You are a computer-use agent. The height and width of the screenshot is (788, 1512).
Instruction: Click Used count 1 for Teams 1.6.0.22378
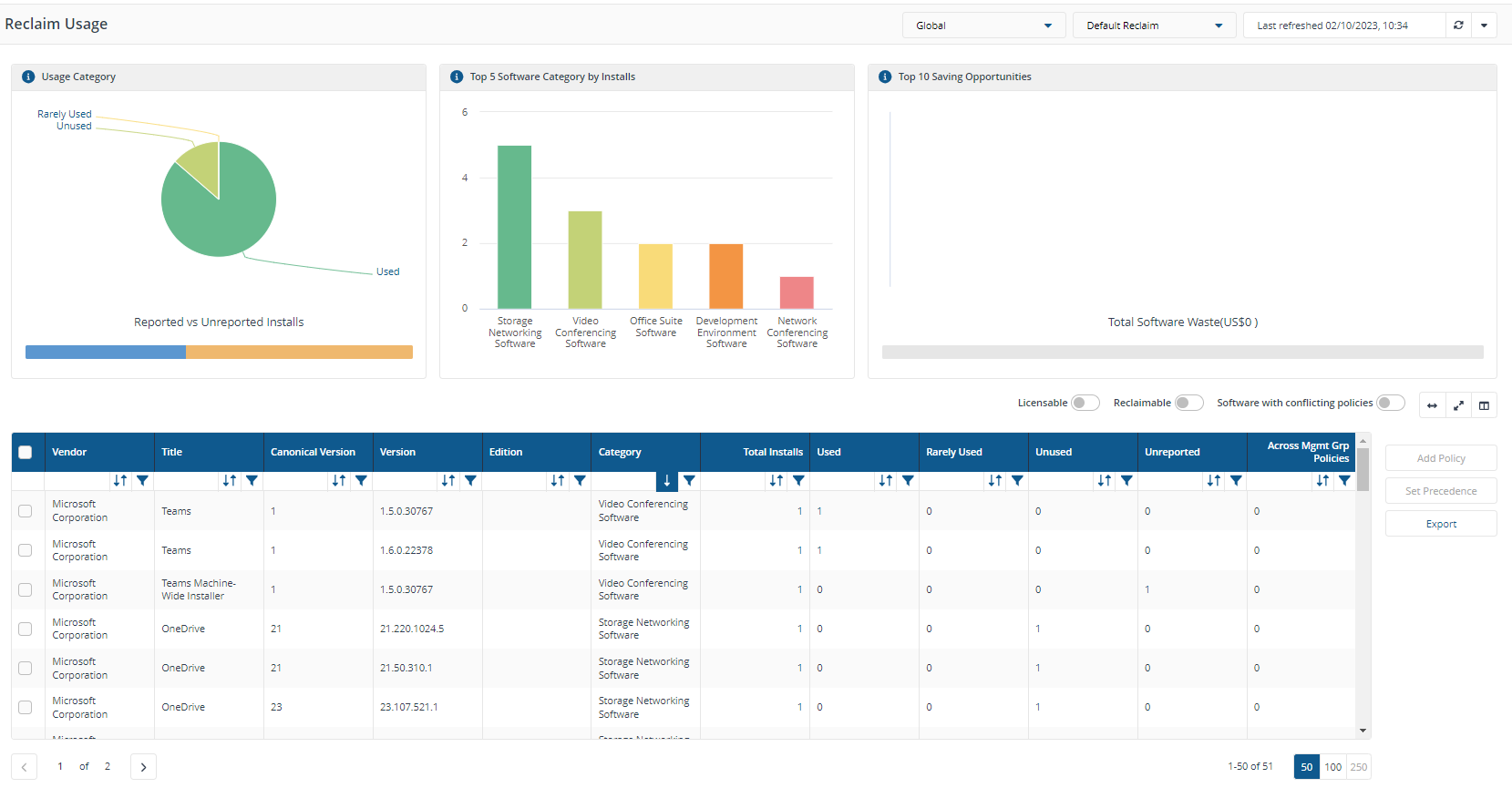pyautogui.click(x=819, y=550)
